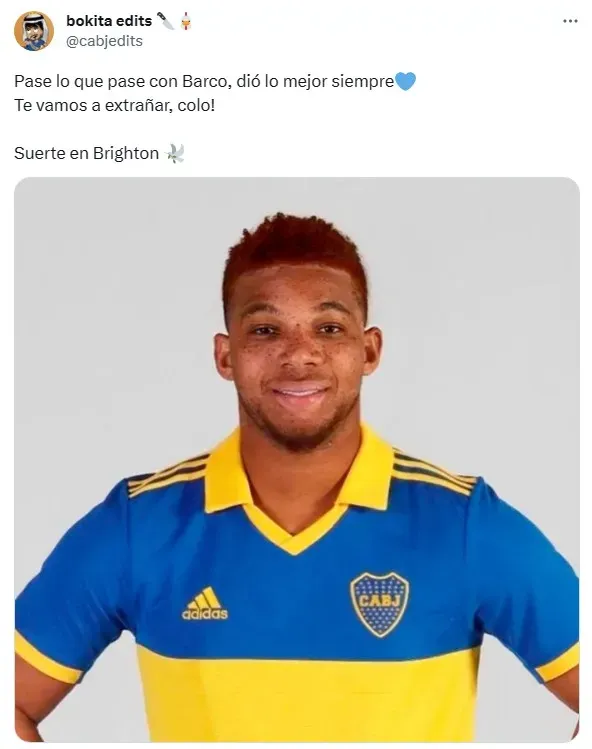Open the three-dot more options menu
Viewport: 592px width, 749px height.
[x=570, y=21]
